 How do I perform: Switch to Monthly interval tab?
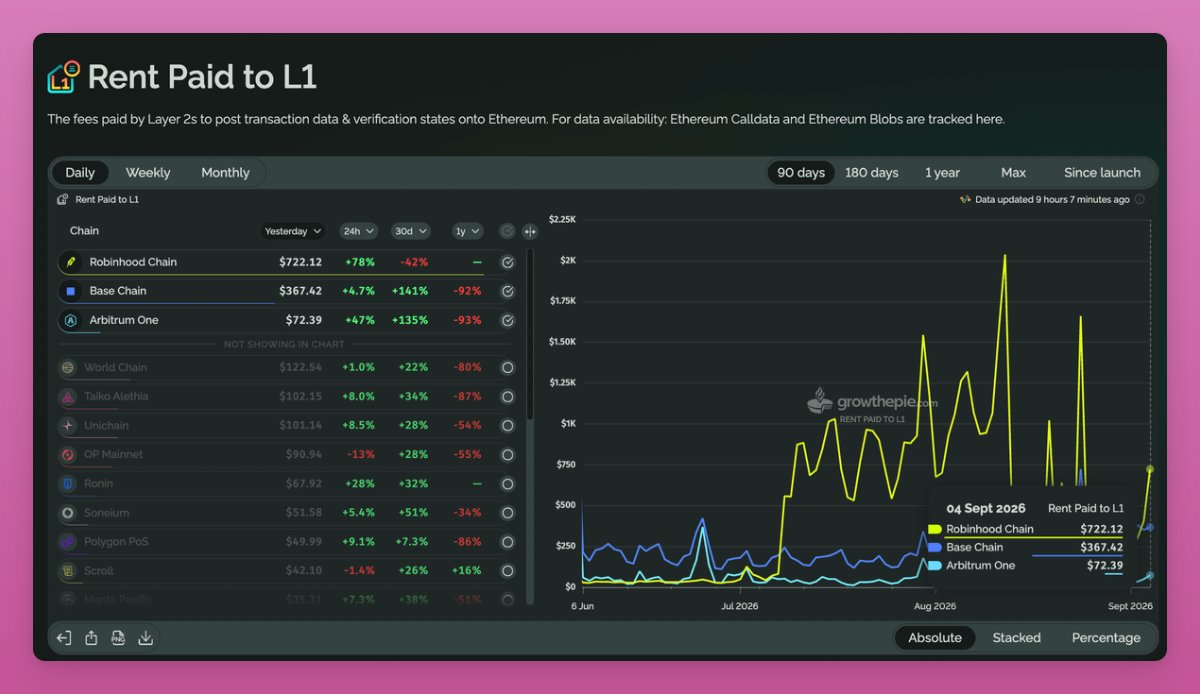(x=225, y=173)
